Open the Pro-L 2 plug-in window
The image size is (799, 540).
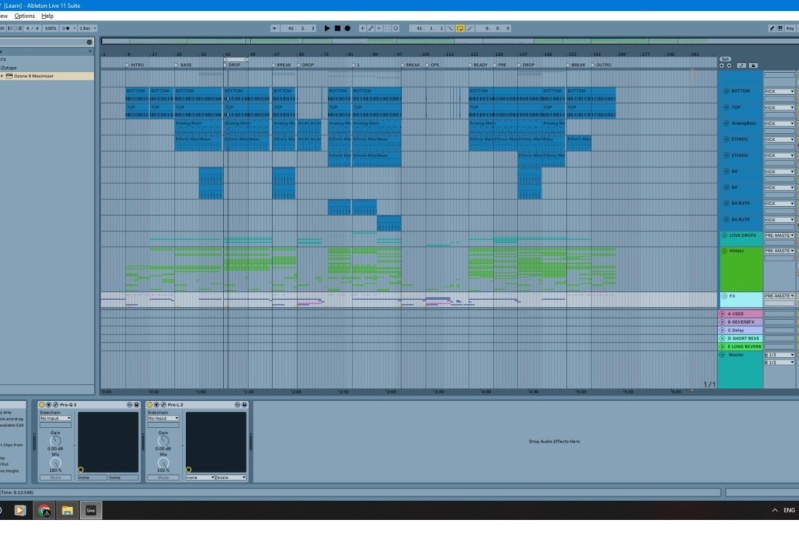[x=163, y=405]
